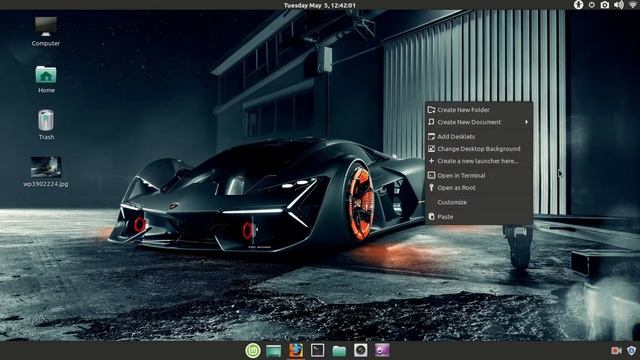
Task: Click the date and time clock
Action: (x=320, y=5)
